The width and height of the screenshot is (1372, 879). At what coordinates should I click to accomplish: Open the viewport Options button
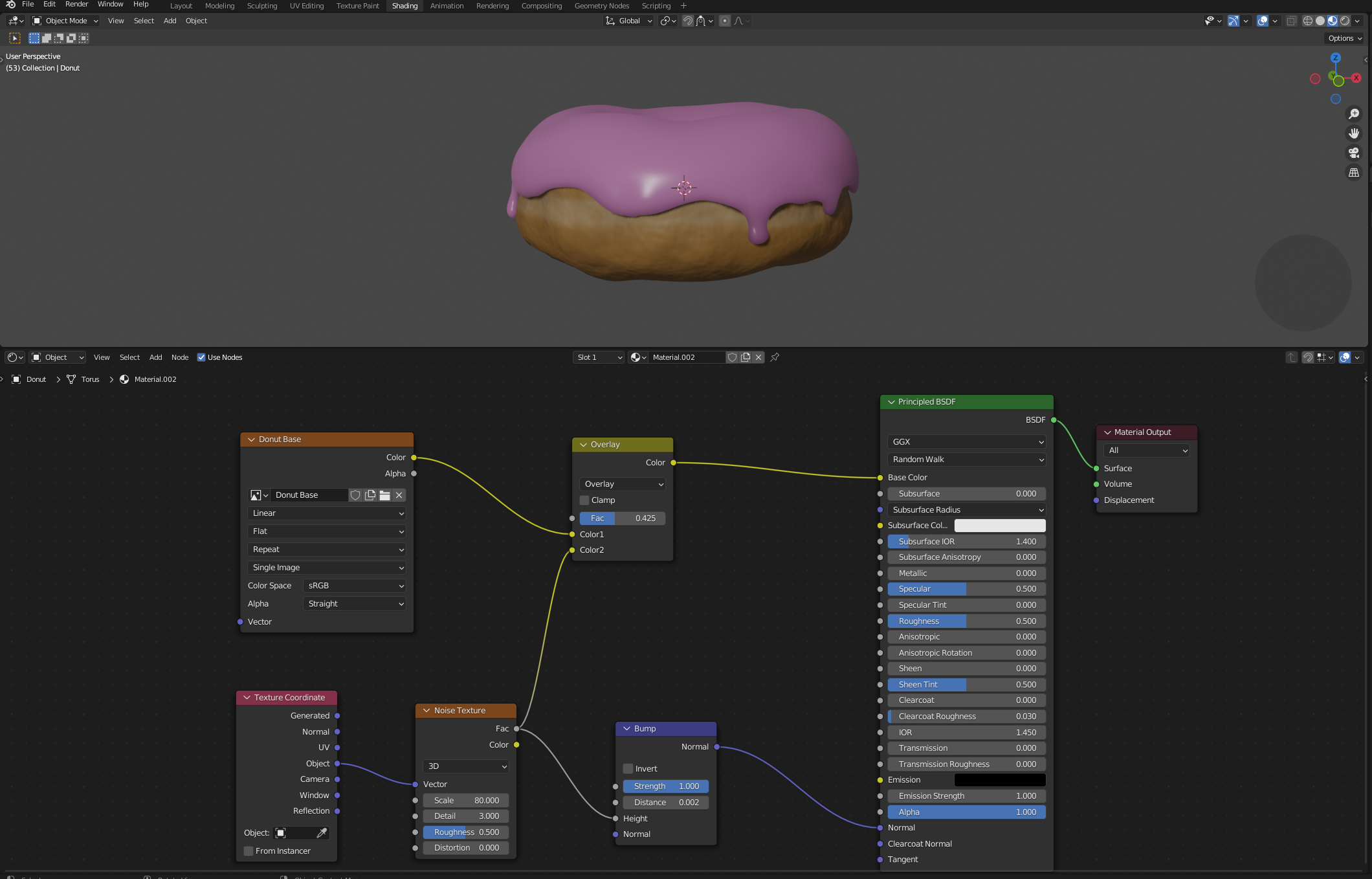click(1344, 38)
